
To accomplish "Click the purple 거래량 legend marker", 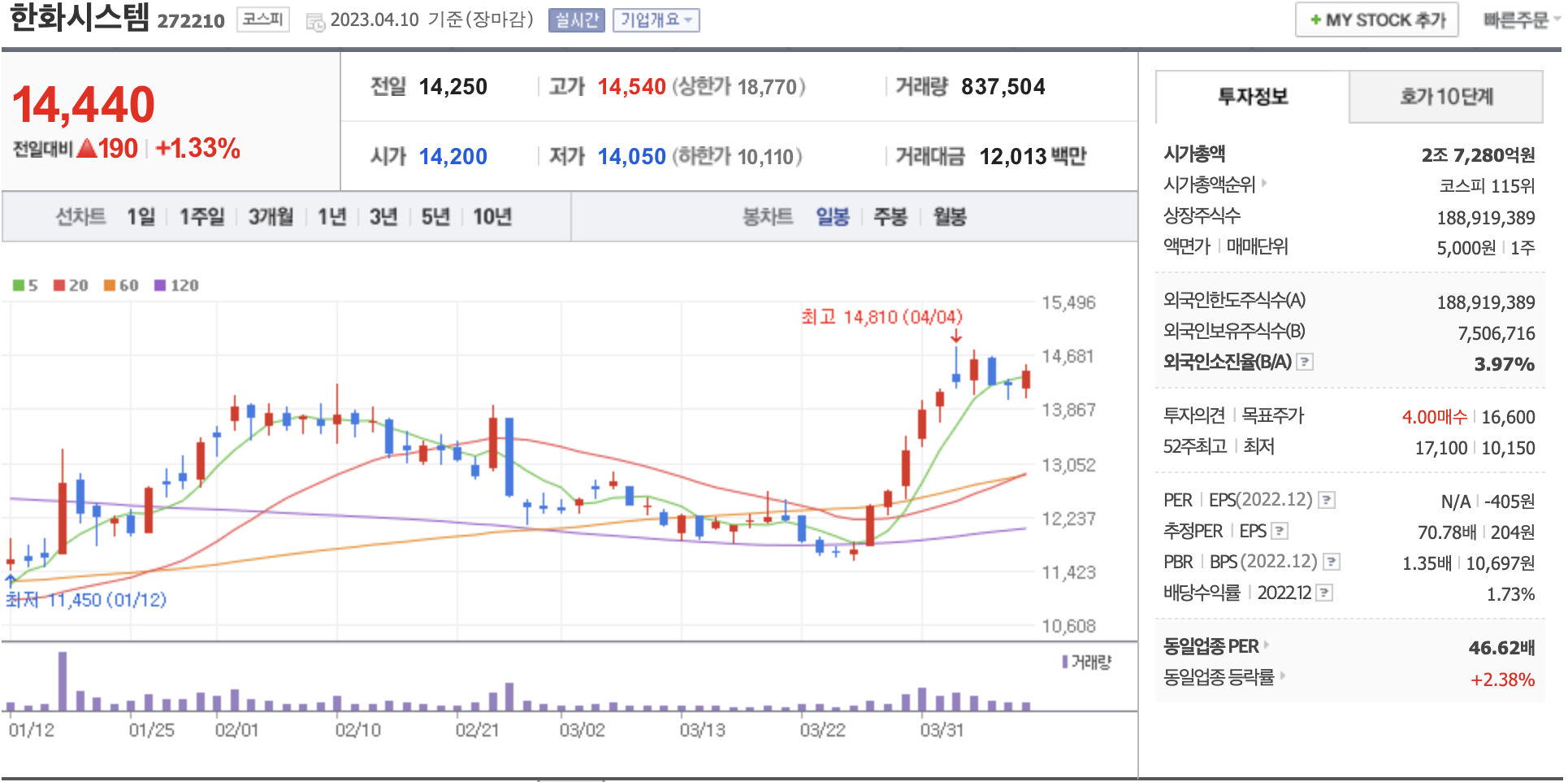I will pos(1065,662).
